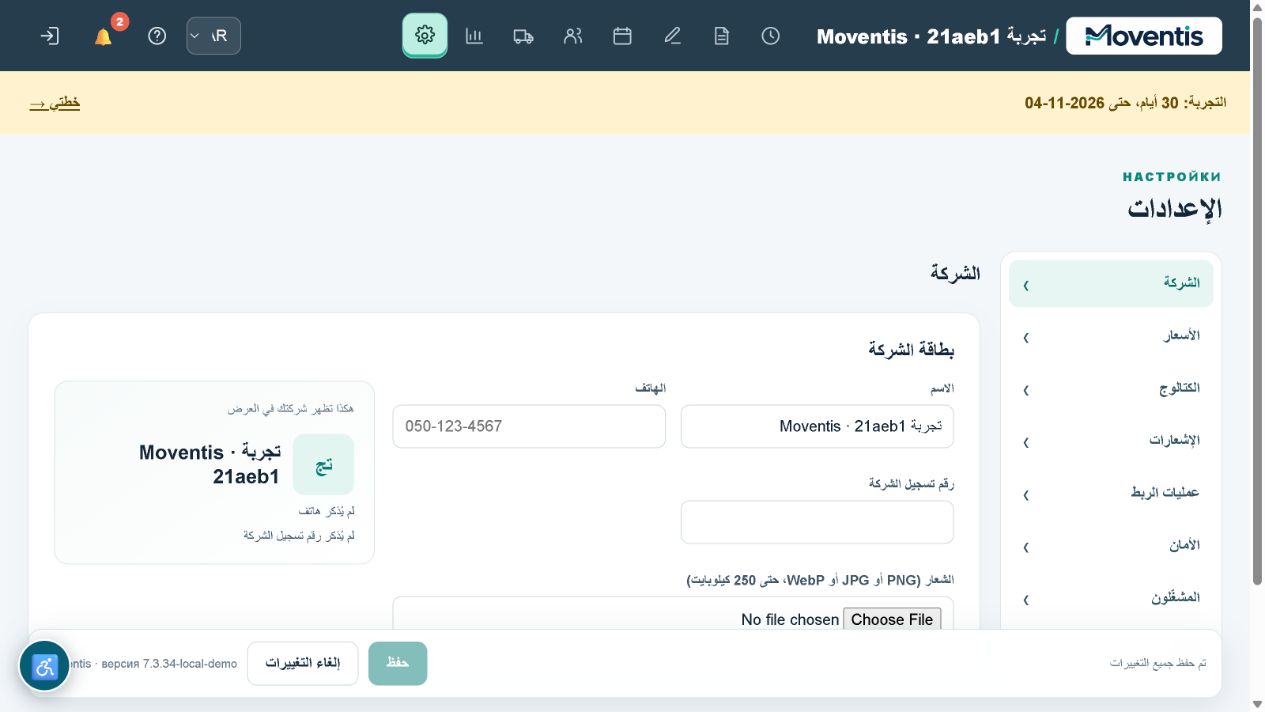The image size is (1265, 712).
Task: Select المشغّلون in settings sidebar
Action: 1111,598
